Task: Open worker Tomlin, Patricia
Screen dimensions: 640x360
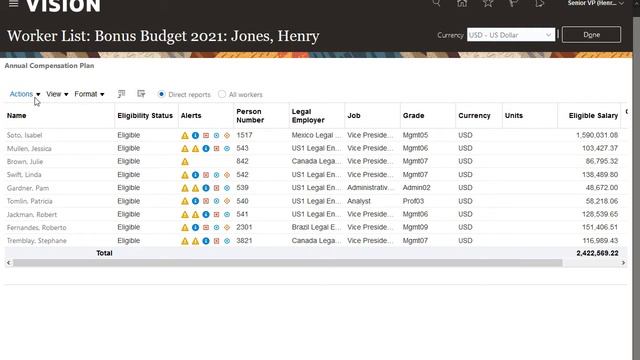Action: click(29, 201)
